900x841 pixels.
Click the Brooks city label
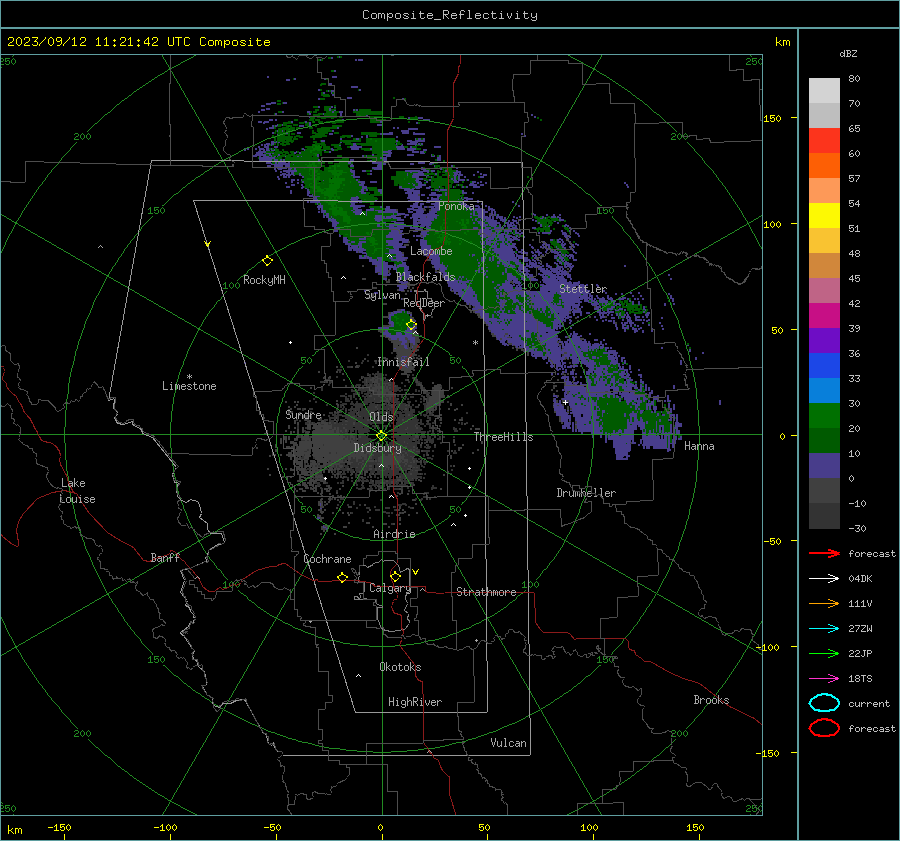click(711, 700)
